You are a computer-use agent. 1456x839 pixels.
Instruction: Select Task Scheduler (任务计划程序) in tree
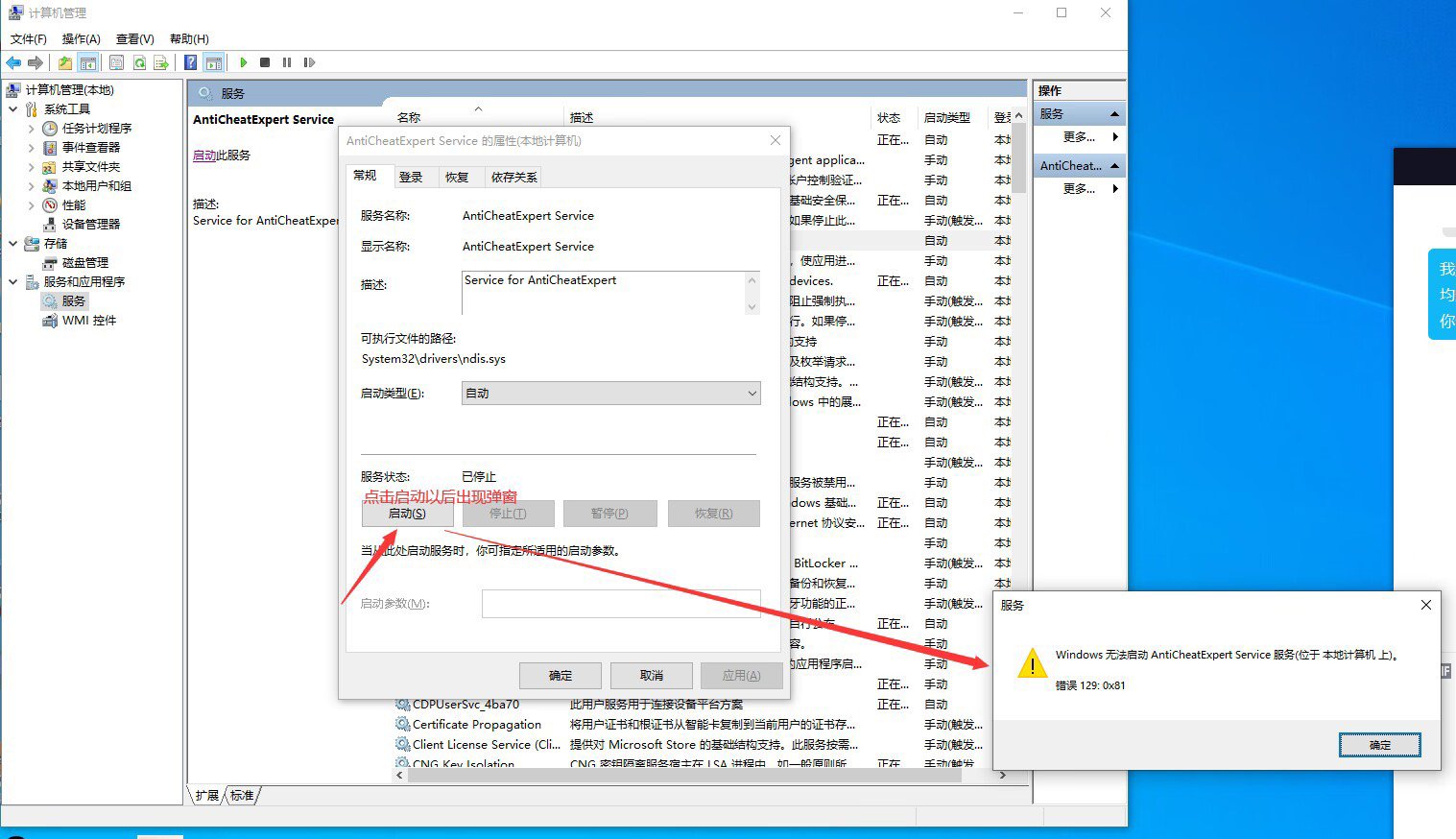[x=97, y=128]
